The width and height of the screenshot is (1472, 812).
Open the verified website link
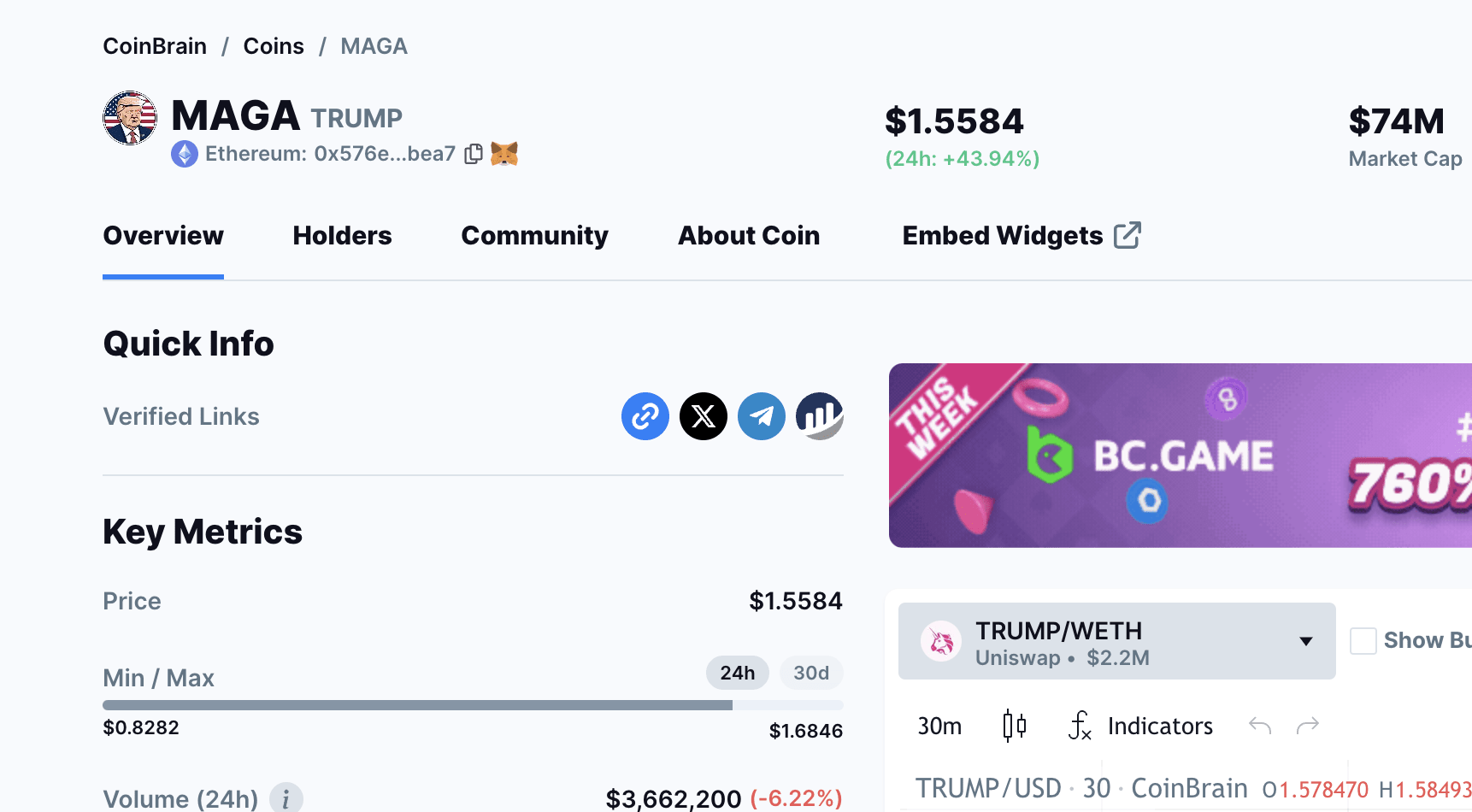click(645, 416)
